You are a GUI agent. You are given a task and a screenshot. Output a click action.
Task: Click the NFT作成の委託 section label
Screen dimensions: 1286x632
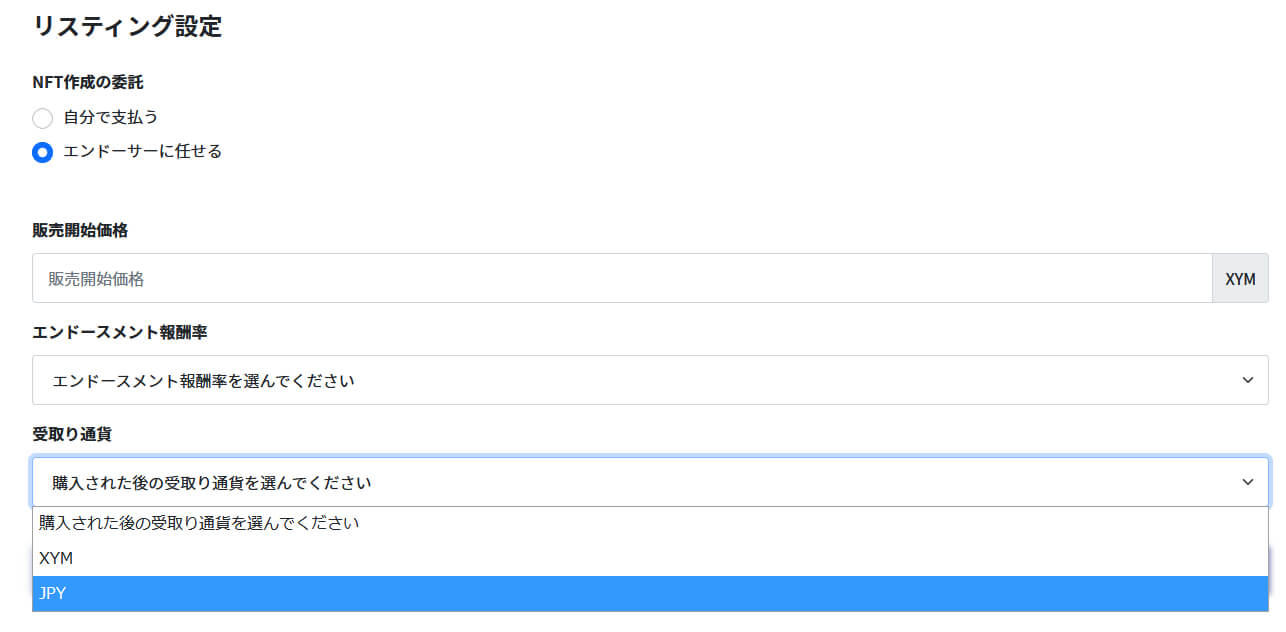pyautogui.click(x=88, y=83)
